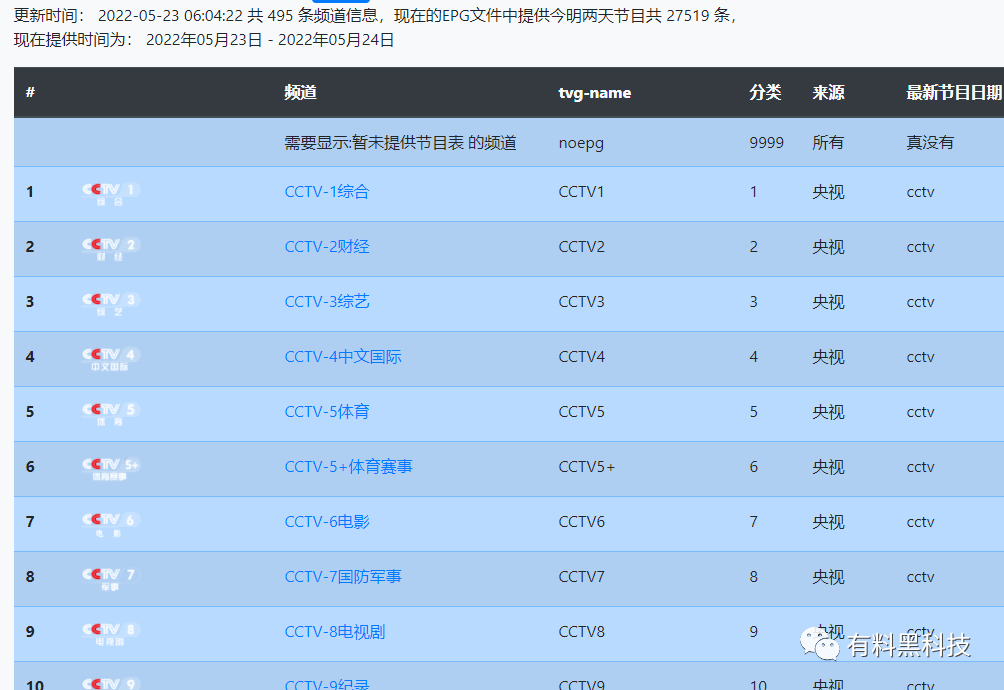Open the CCTV-5+体育赛事 channel link
Image resolution: width=1004 pixels, height=690 pixels.
tap(348, 467)
